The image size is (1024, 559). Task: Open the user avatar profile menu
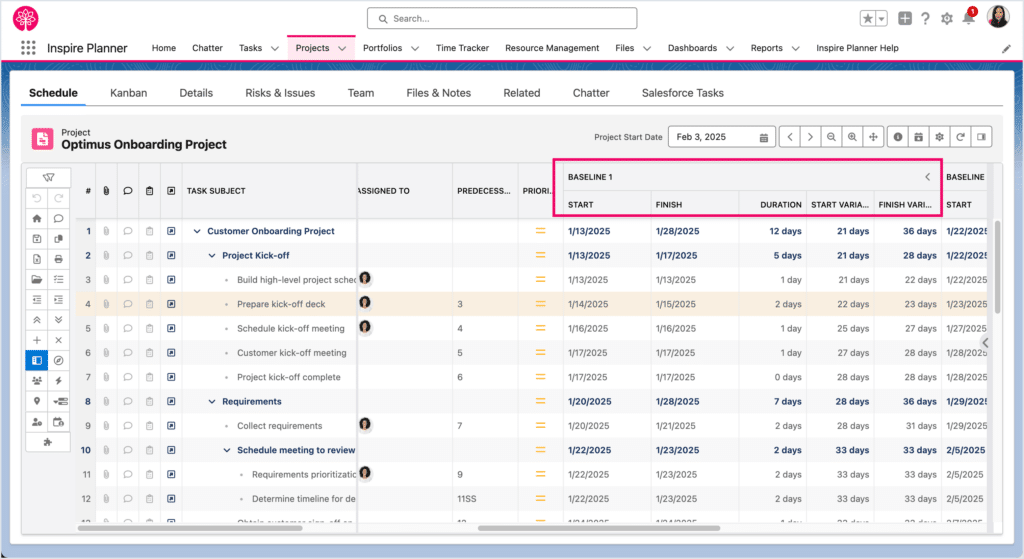pos(998,17)
